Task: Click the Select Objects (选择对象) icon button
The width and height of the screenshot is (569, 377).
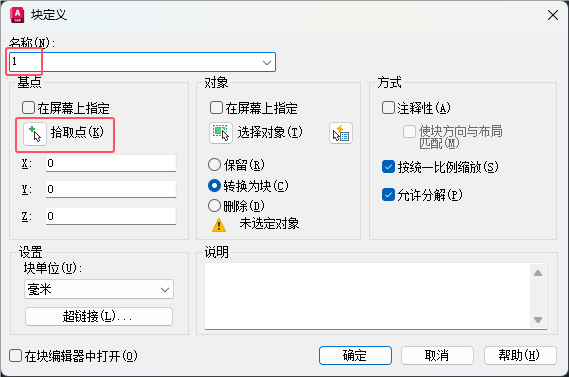Action: pyautogui.click(x=221, y=133)
